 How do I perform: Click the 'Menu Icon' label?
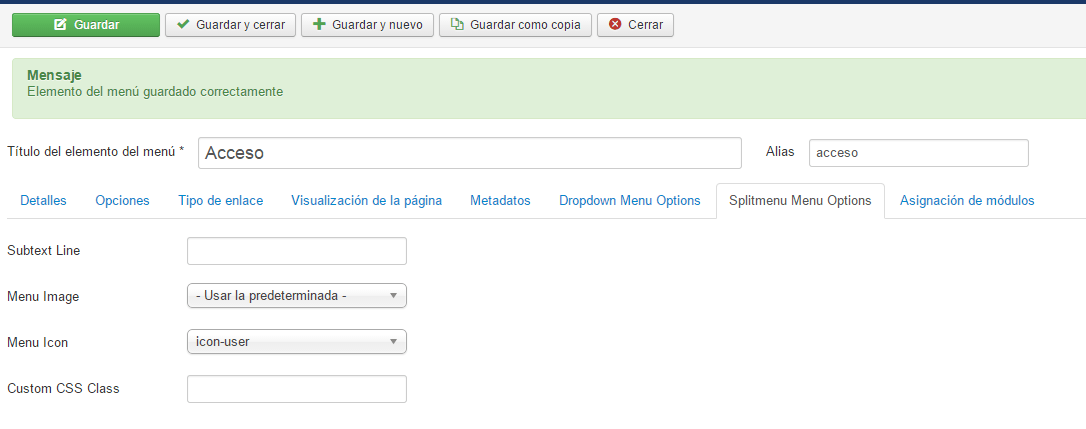coord(37,342)
